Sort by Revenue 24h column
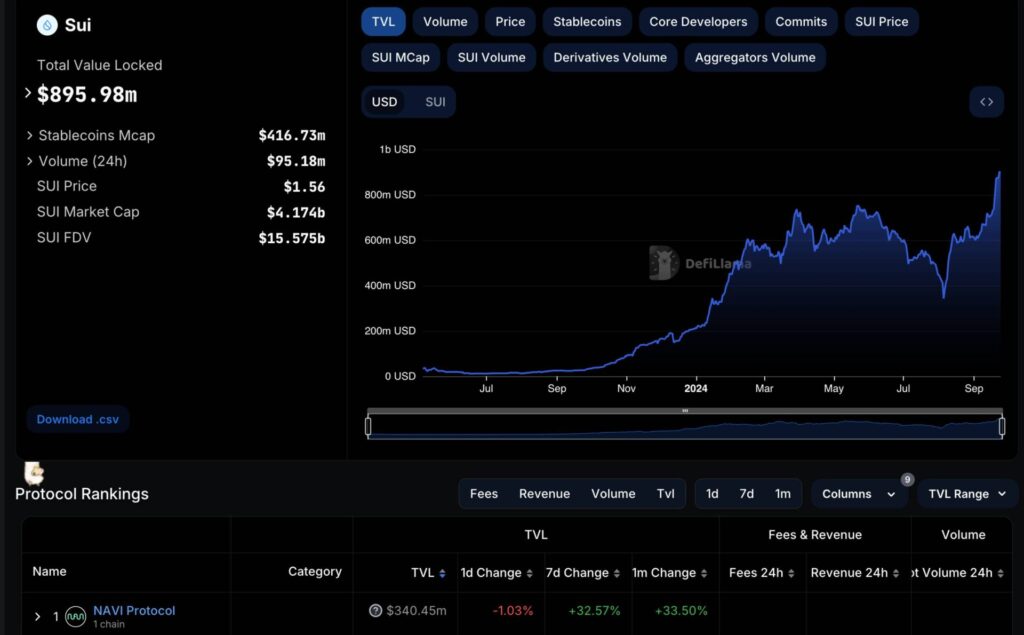 896,573
